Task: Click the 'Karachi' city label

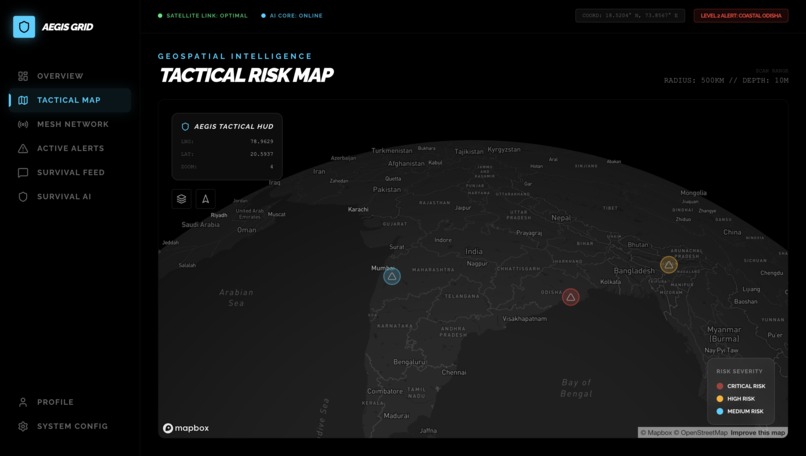Action: click(358, 209)
